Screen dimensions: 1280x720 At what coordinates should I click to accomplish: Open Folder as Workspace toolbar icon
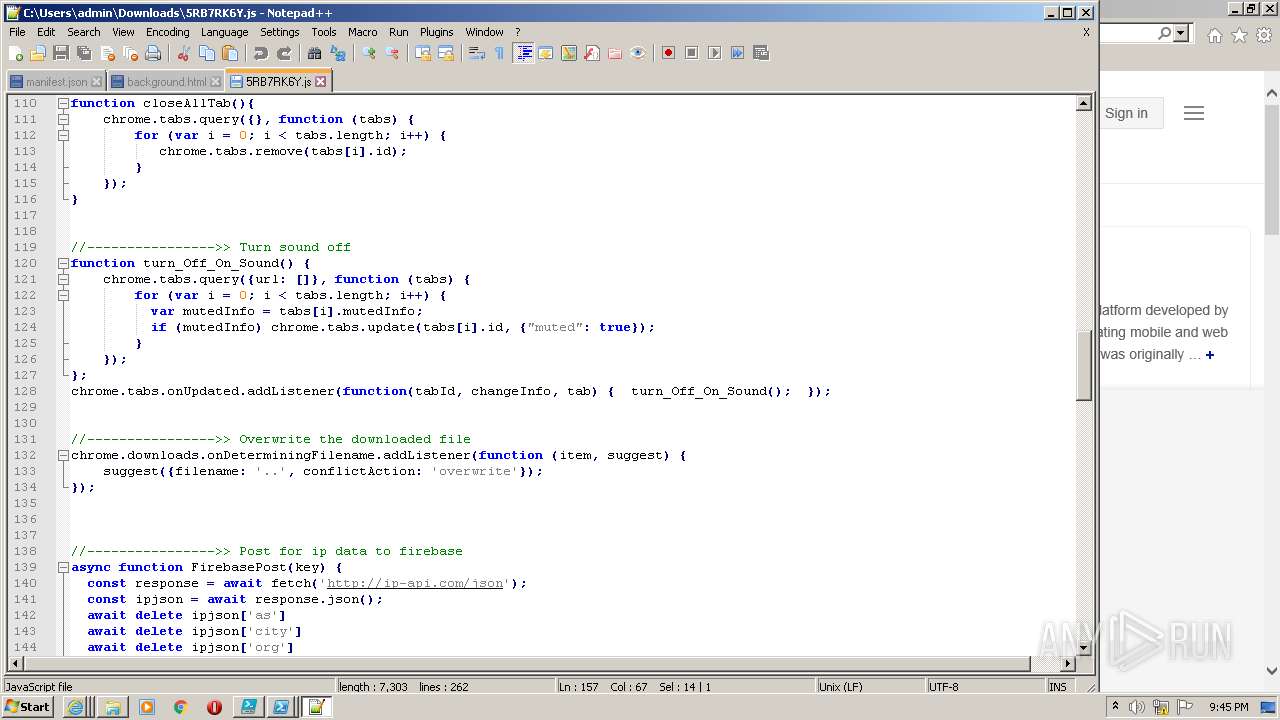[615, 53]
